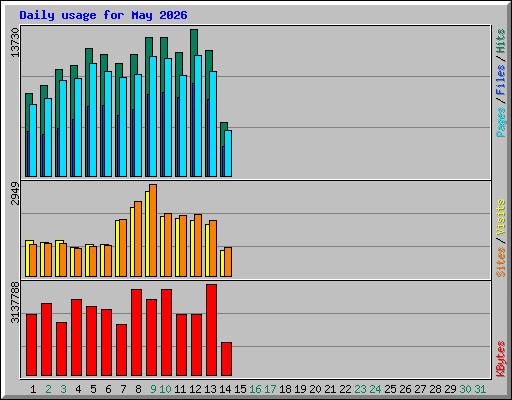Click day 13 on the x-axis
The image size is (512, 400).
point(210,389)
